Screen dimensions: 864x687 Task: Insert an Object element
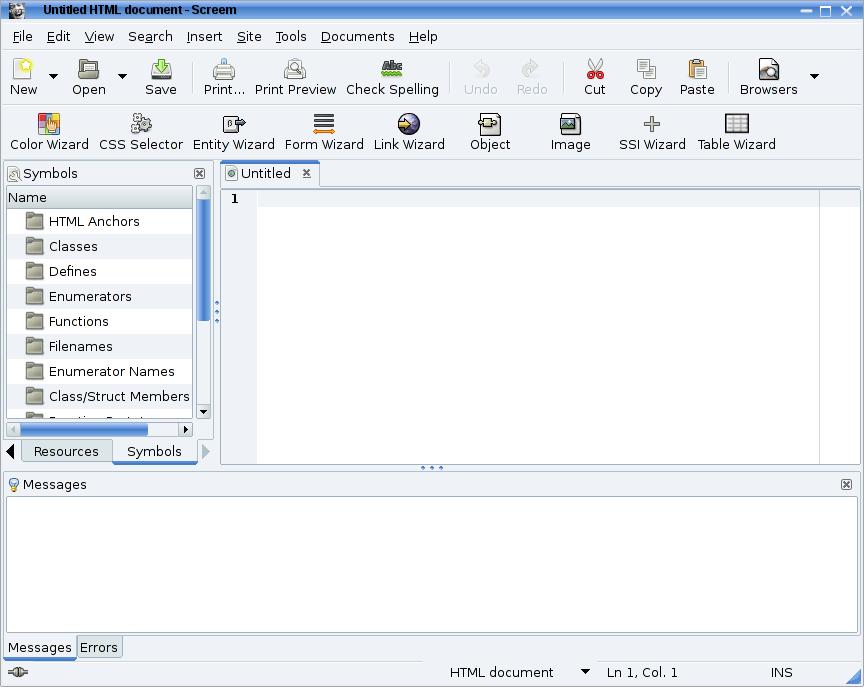(x=490, y=131)
